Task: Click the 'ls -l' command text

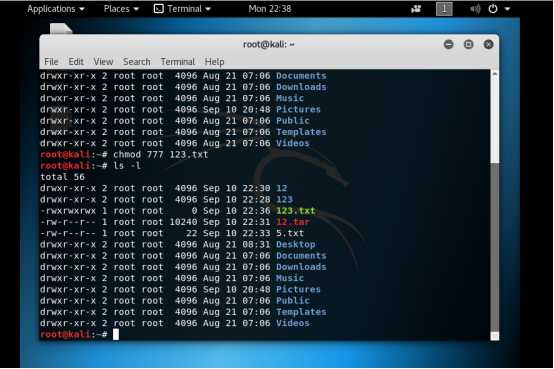Action: click(127, 166)
